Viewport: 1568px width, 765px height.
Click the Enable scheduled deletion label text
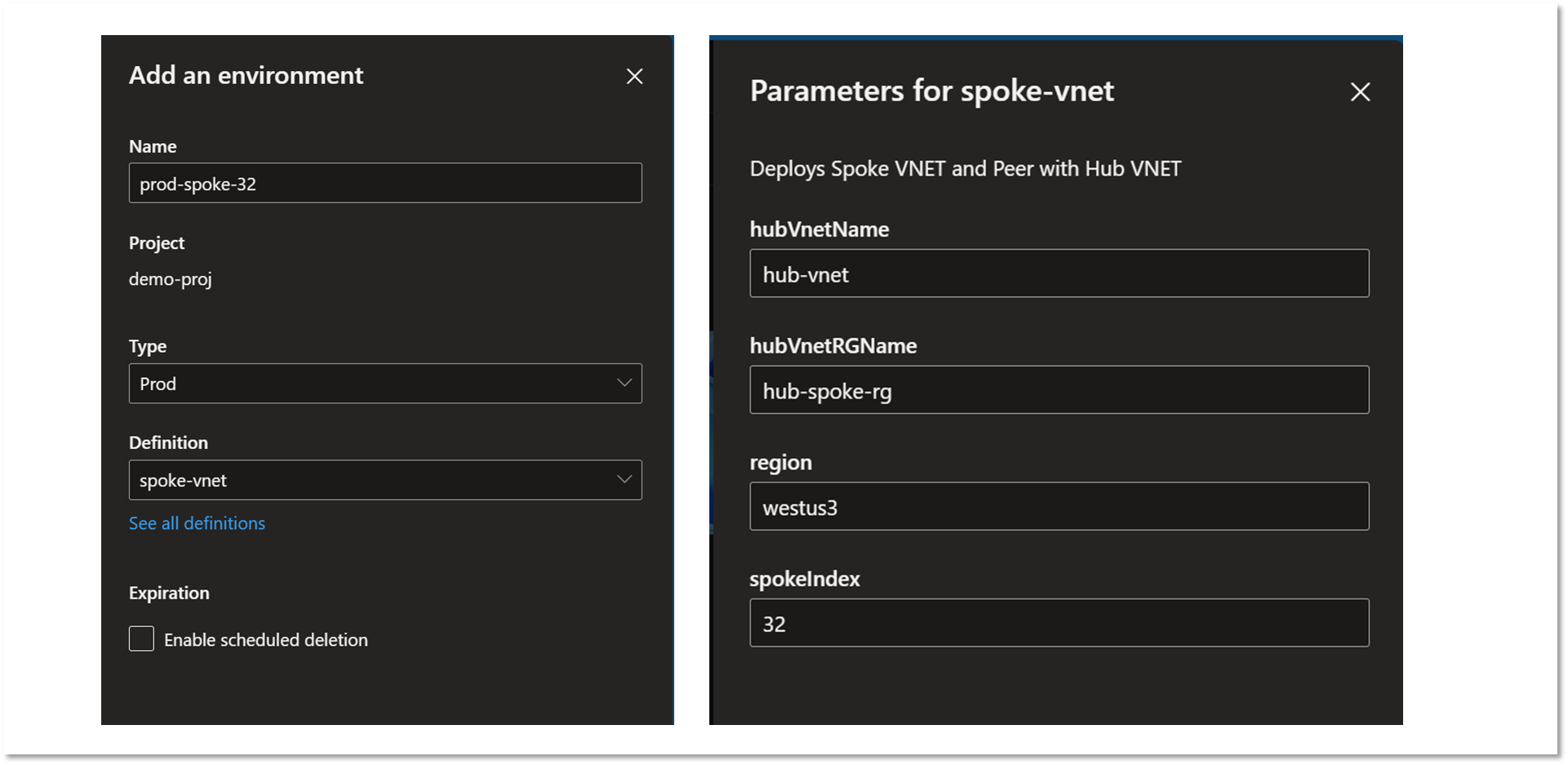pyautogui.click(x=266, y=640)
